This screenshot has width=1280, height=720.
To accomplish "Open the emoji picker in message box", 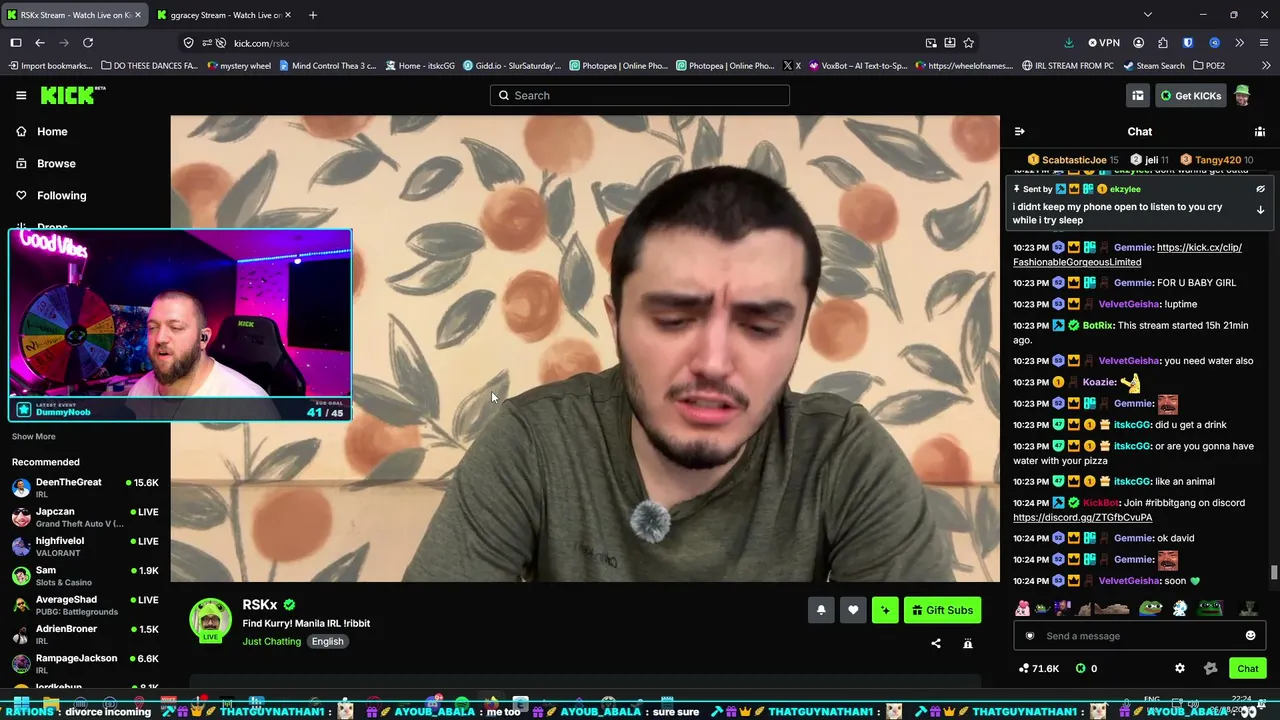I will click(1250, 636).
